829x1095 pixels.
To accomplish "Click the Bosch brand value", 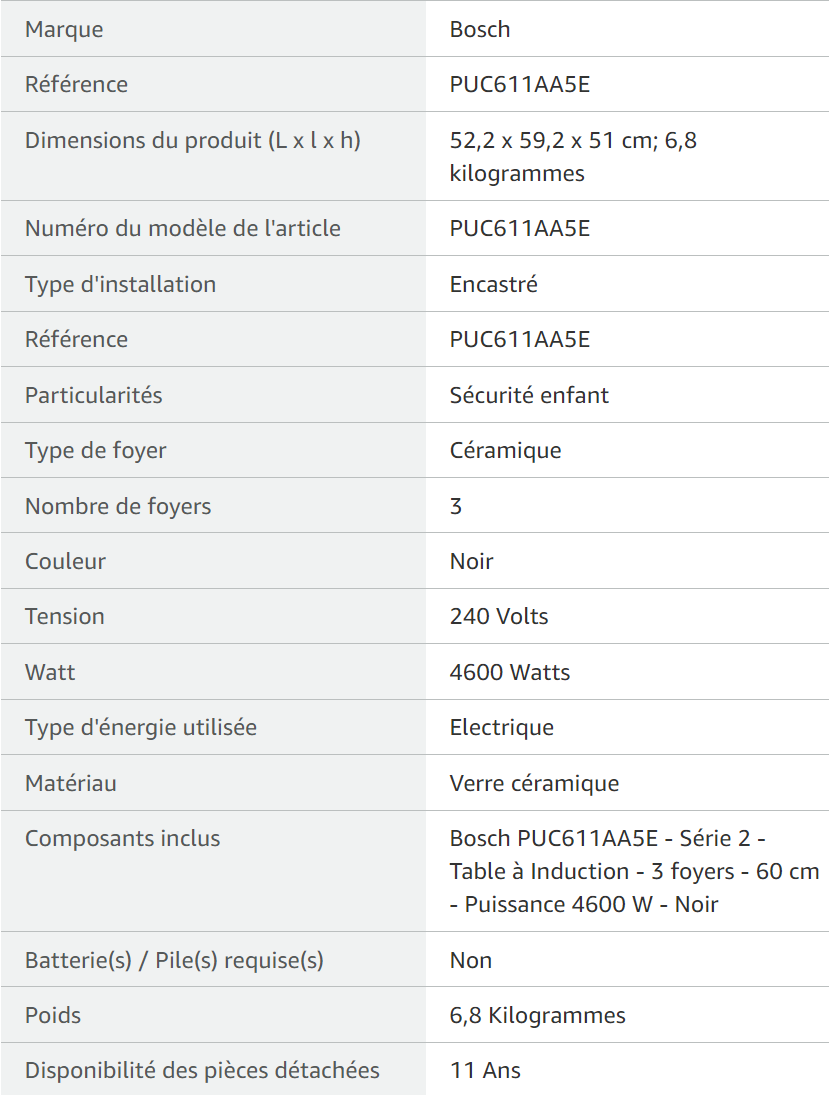I will coord(480,29).
